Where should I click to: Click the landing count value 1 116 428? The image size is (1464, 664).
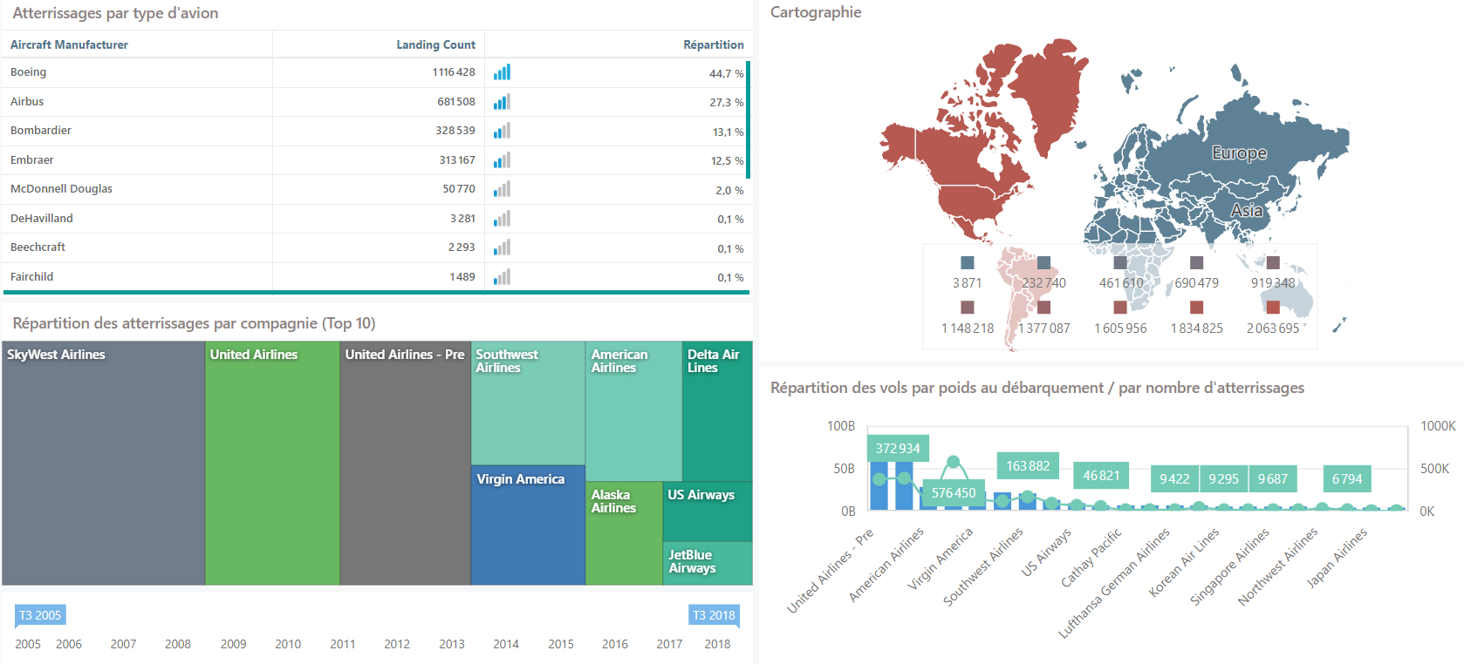(x=454, y=72)
